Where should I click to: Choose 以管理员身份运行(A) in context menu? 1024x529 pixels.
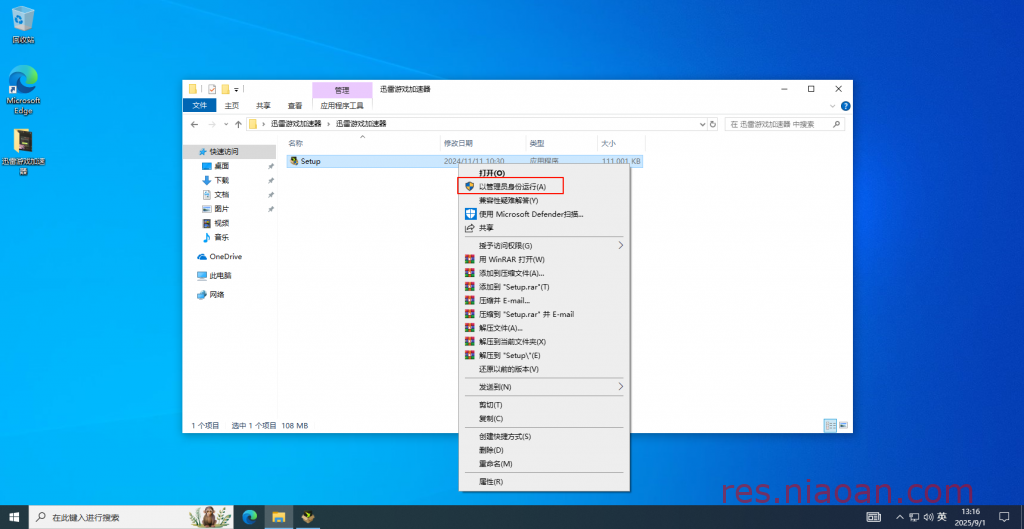click(544, 187)
